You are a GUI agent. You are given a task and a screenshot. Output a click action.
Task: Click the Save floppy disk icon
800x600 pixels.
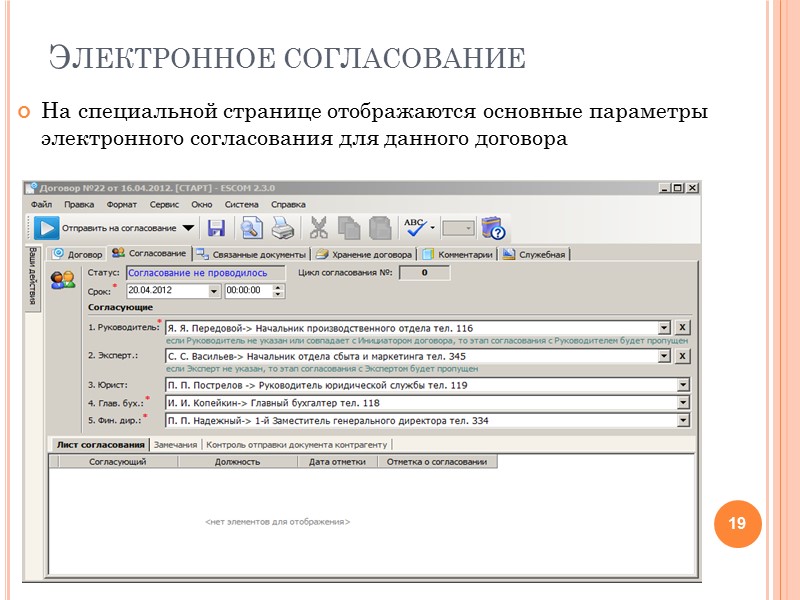tap(216, 228)
